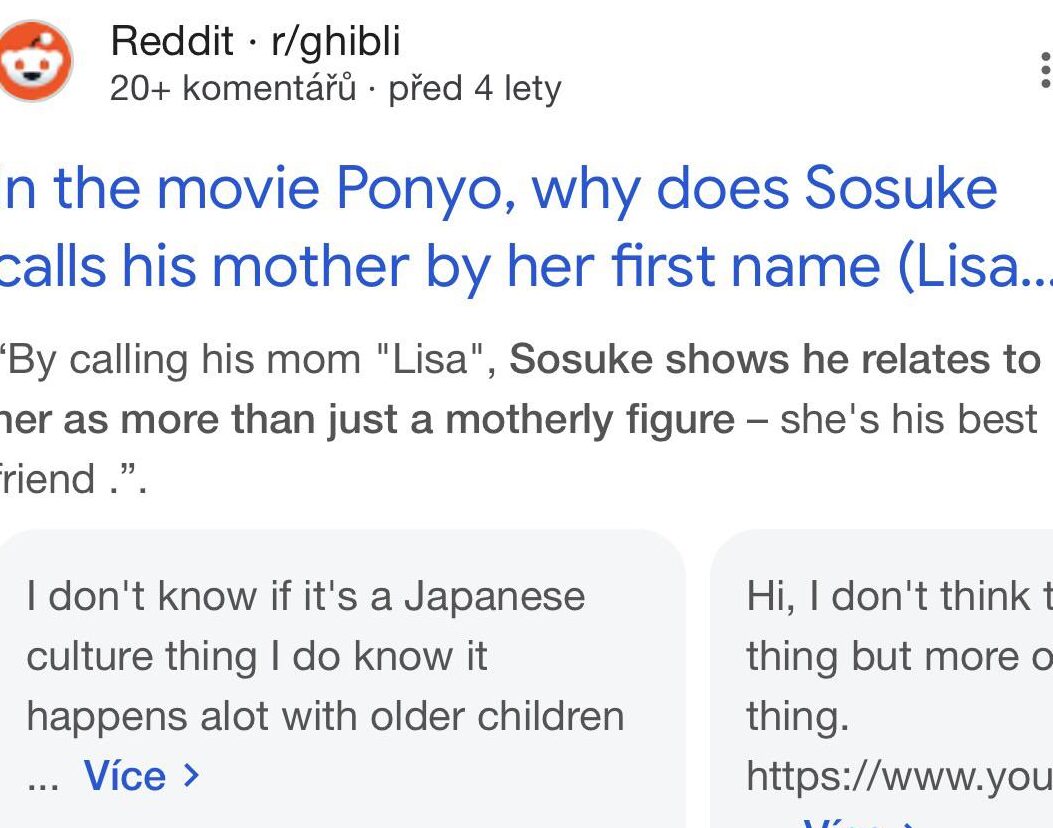This screenshot has width=1053, height=828.
Task: Click the "před 4 lety" timestamp
Action: tap(474, 88)
